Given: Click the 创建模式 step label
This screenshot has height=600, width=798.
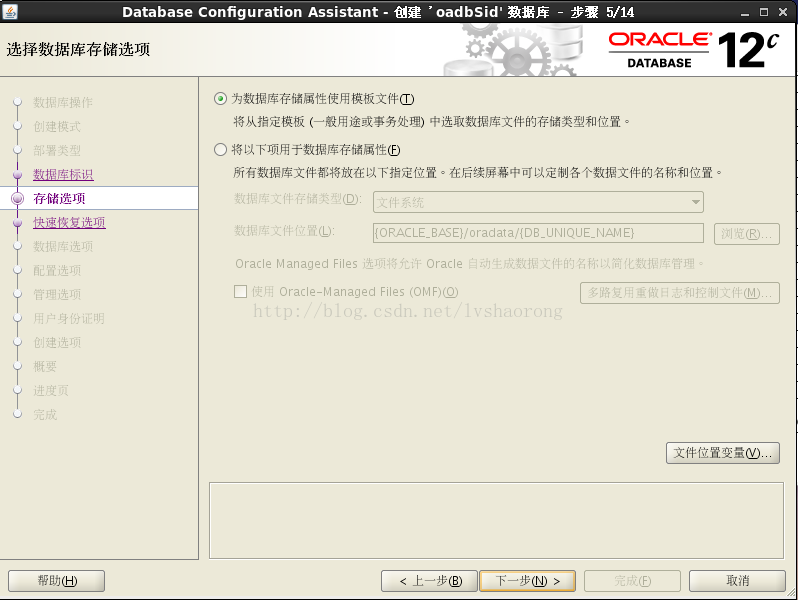Looking at the screenshot, I should click(x=57, y=126).
